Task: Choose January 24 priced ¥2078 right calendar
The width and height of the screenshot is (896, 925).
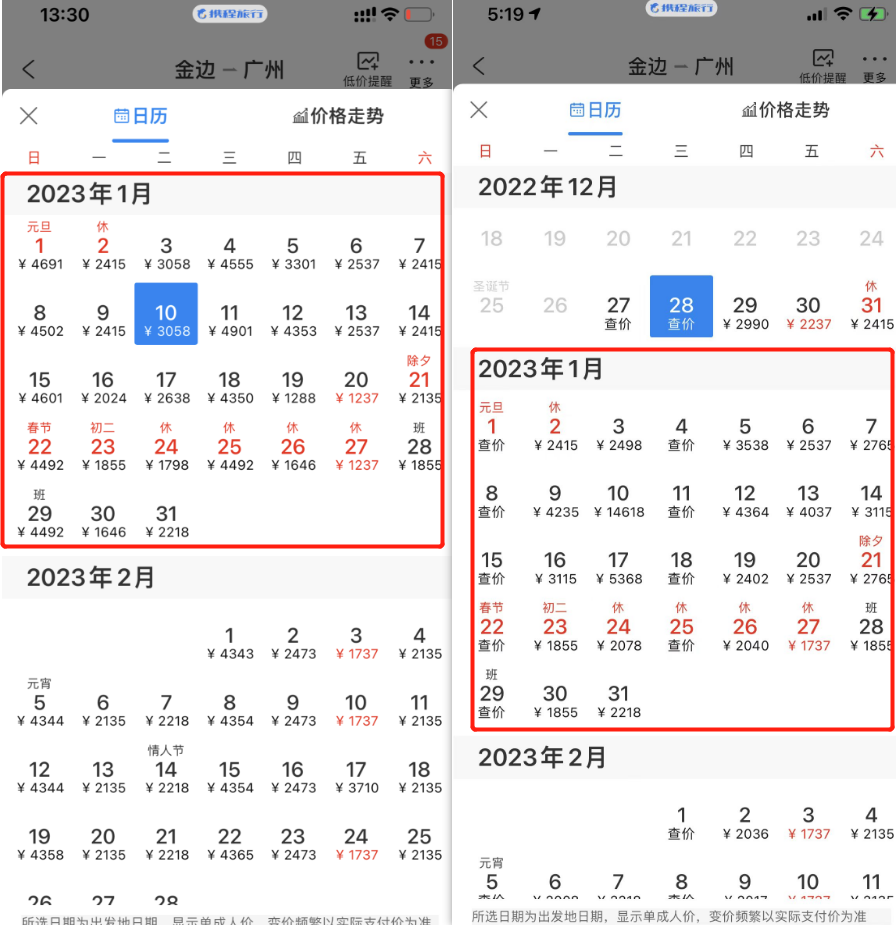Action: pyautogui.click(x=618, y=628)
